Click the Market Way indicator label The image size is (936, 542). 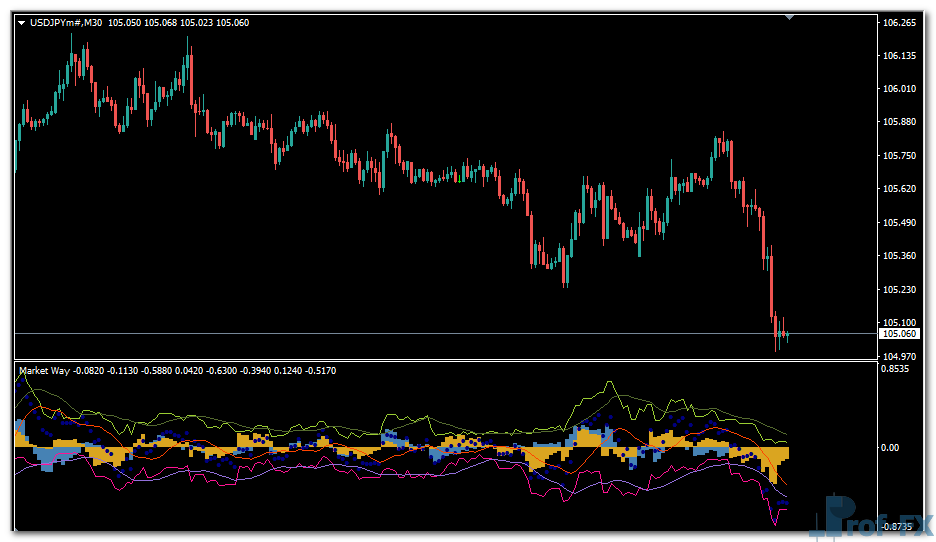[47, 371]
